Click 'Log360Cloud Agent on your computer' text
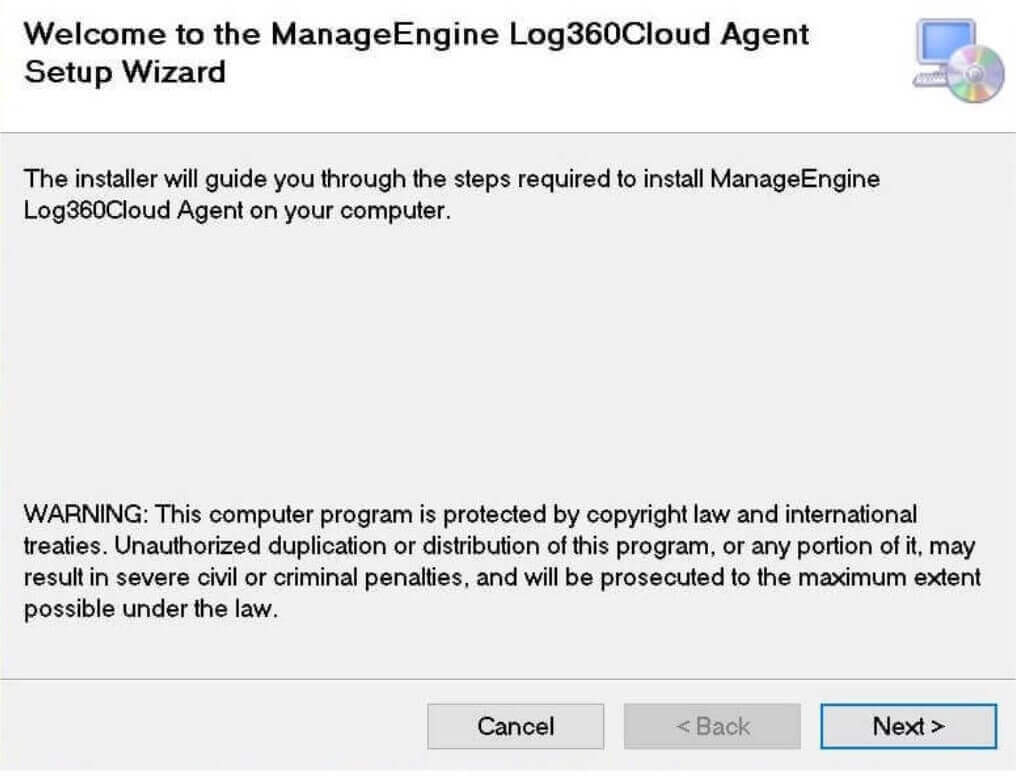This screenshot has width=1029, height=783. (x=237, y=212)
